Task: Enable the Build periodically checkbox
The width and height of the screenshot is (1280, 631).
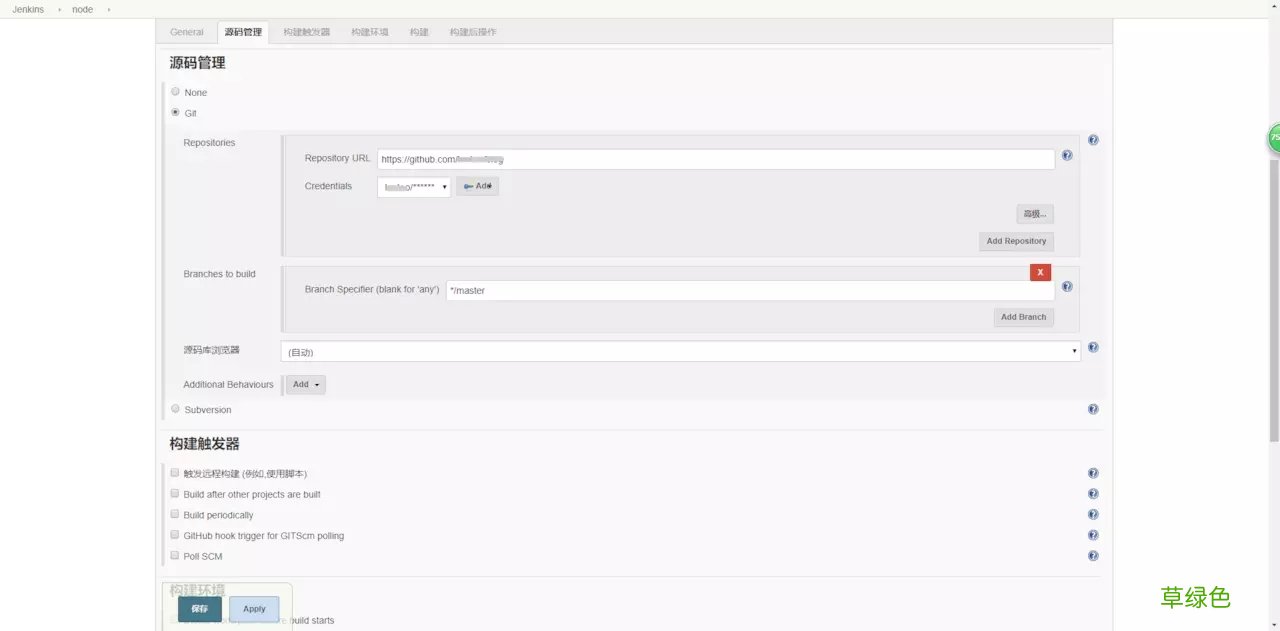Action: pos(174,514)
